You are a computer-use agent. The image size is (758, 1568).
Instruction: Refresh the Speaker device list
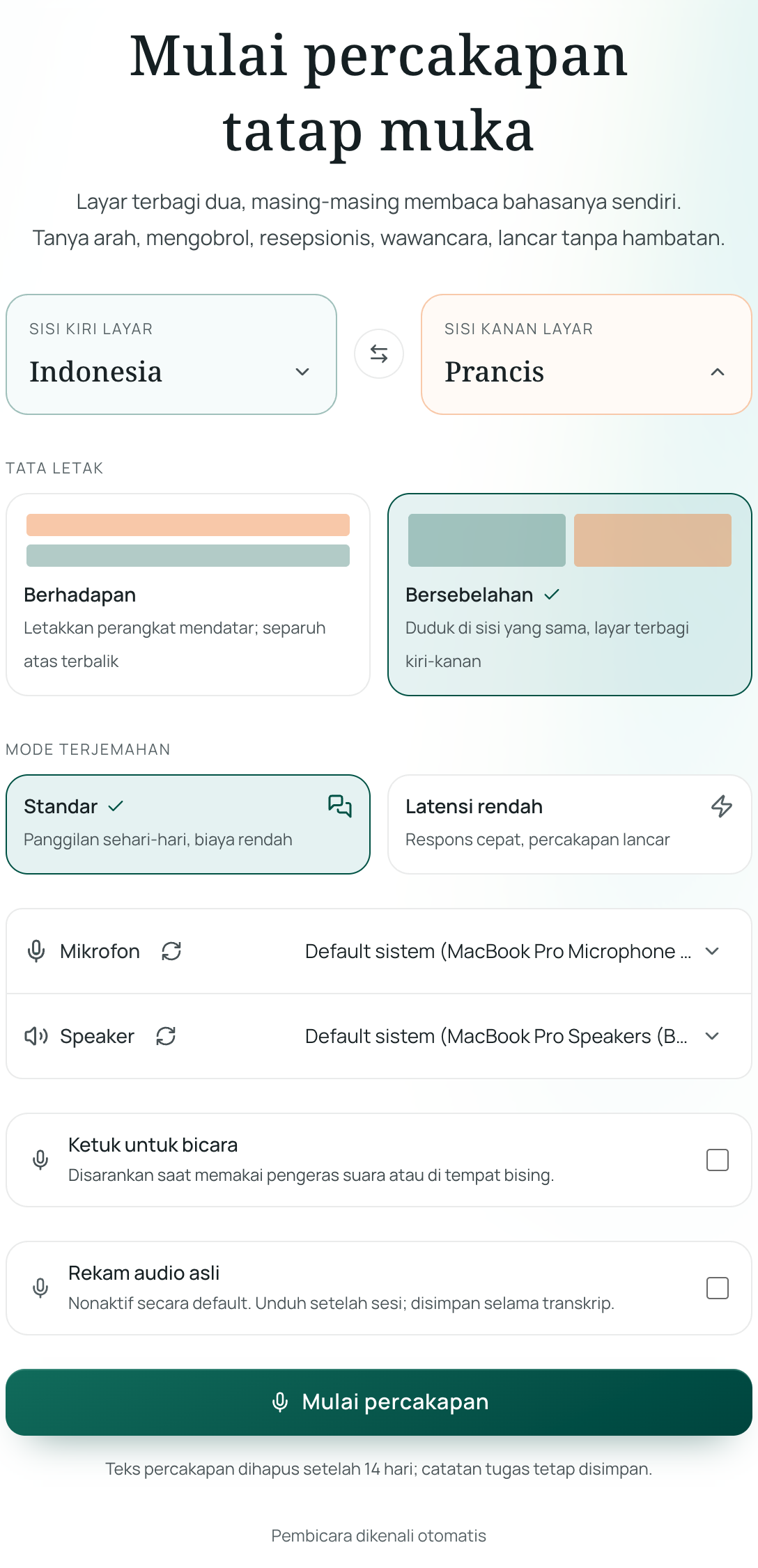[166, 1036]
